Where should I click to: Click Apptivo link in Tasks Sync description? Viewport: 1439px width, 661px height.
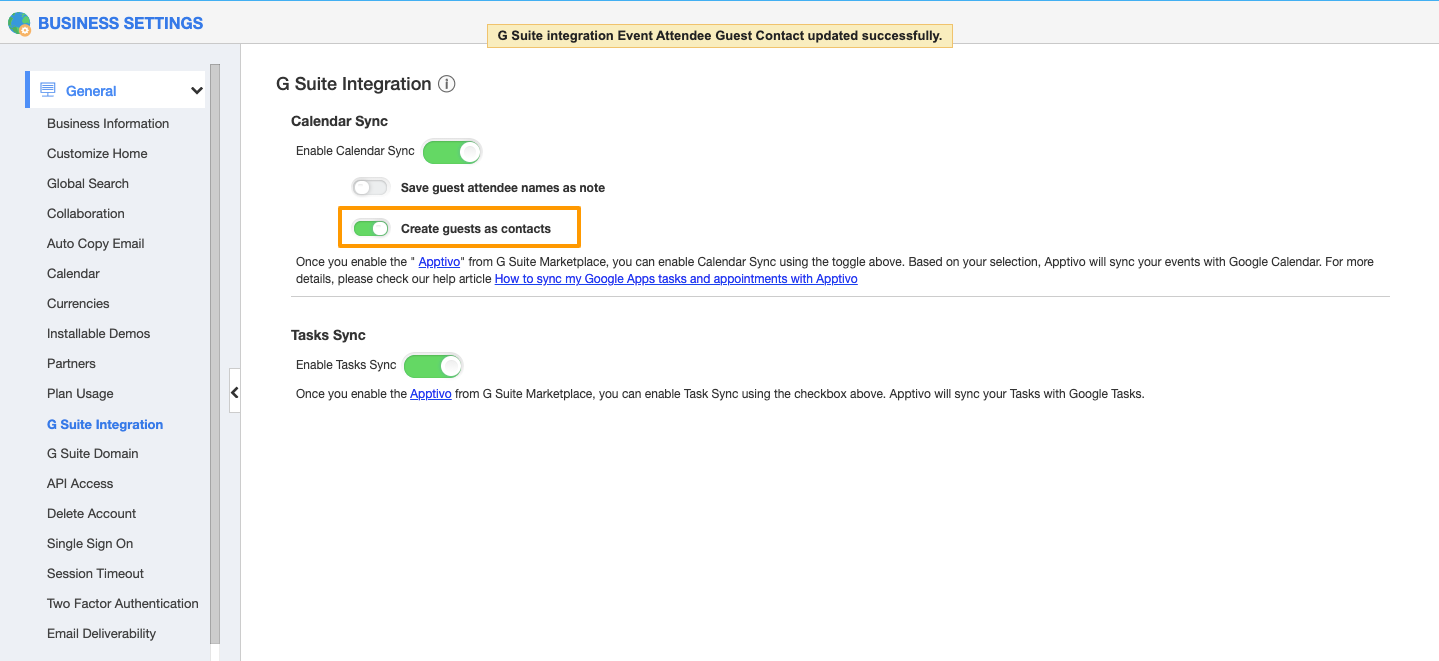[431, 394]
